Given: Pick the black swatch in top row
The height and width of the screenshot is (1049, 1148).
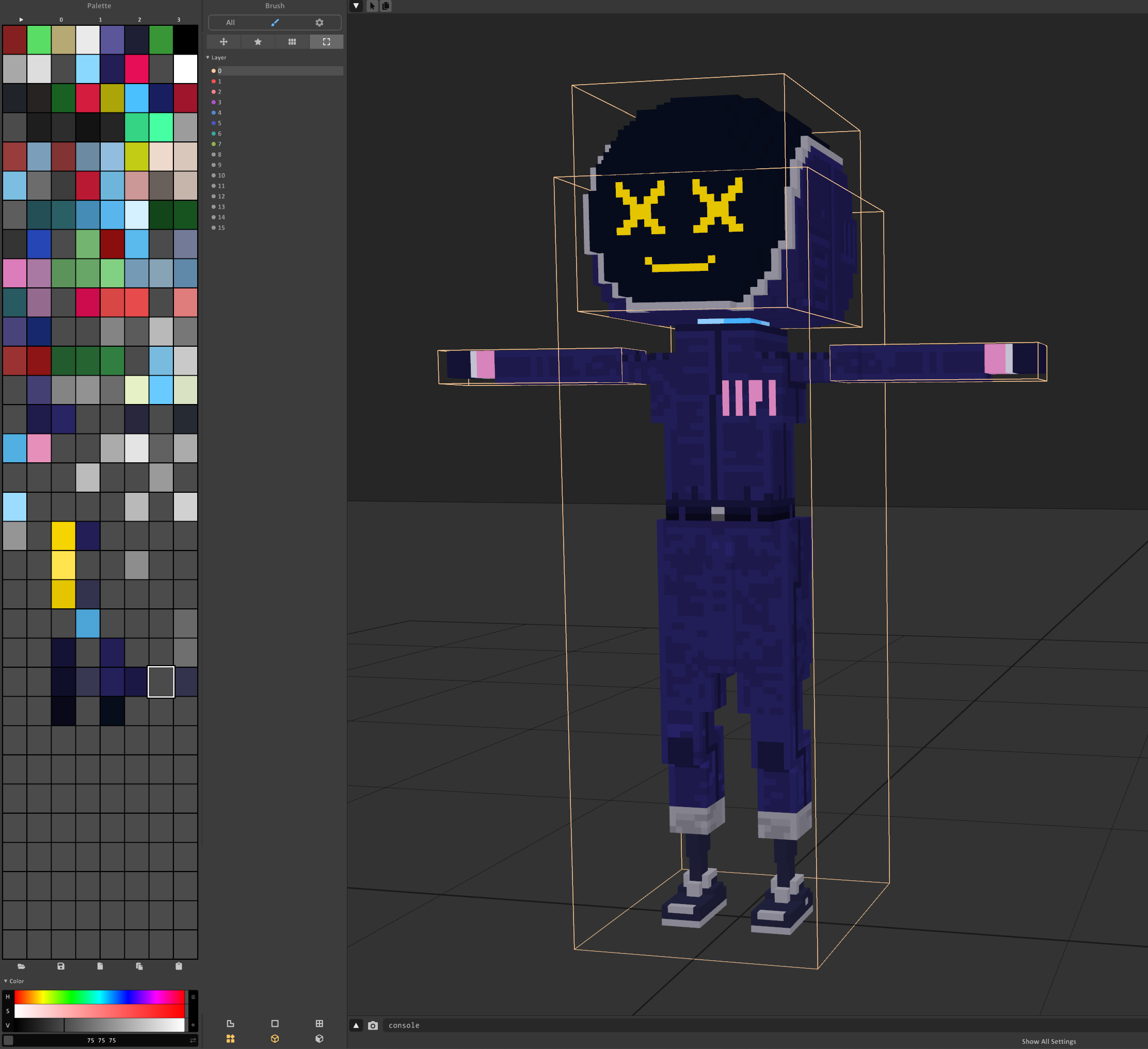Looking at the screenshot, I should click(186, 40).
